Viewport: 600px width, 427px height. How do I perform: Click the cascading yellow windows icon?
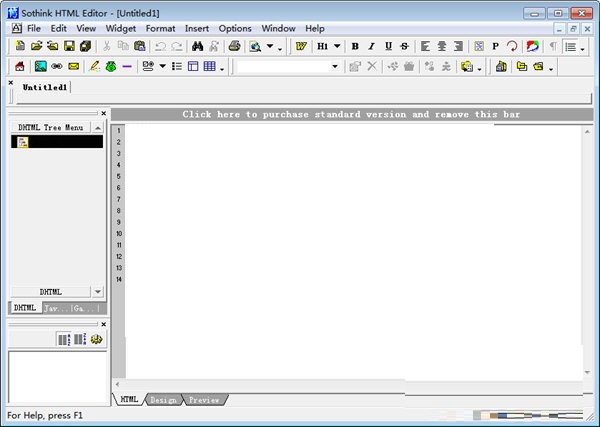point(522,67)
